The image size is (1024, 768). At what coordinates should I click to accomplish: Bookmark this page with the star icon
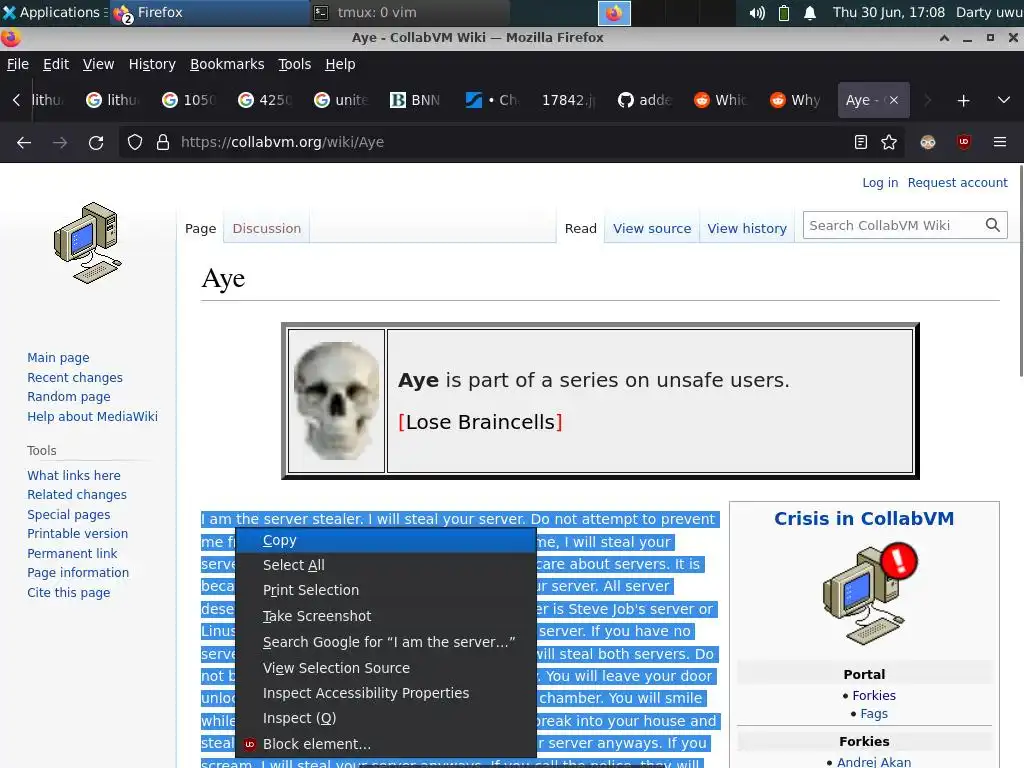(x=889, y=142)
